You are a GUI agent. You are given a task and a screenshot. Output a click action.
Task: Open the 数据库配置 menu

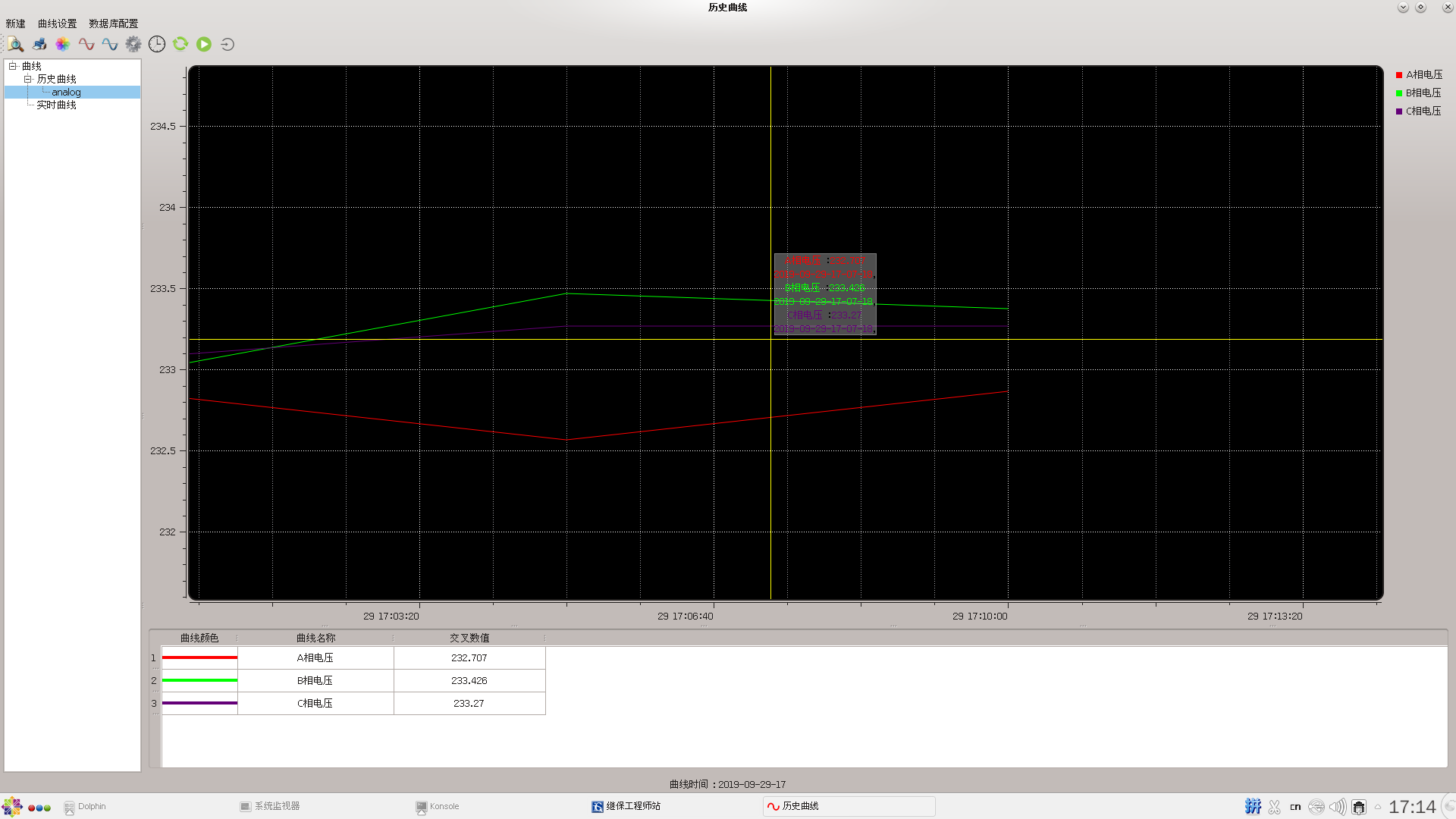coord(113,24)
